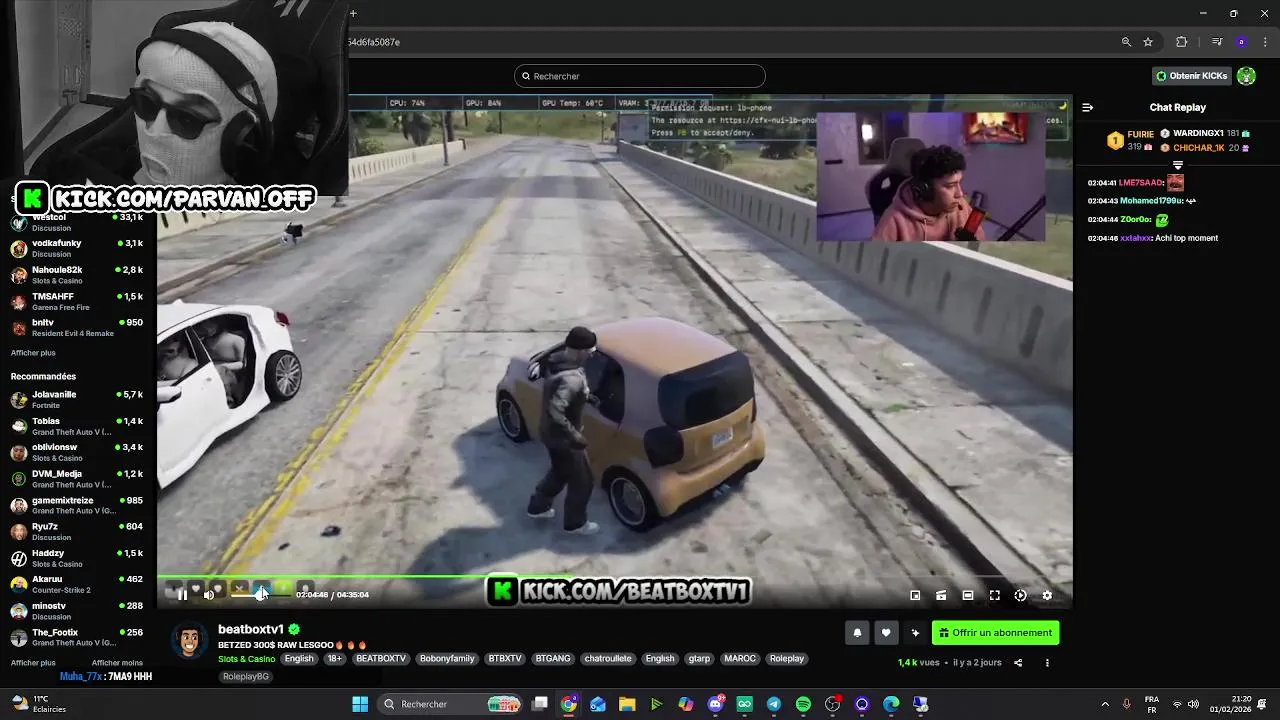Image resolution: width=1280 pixels, height=720 pixels.
Task: Select the RoleplayBG tag
Action: click(x=246, y=677)
